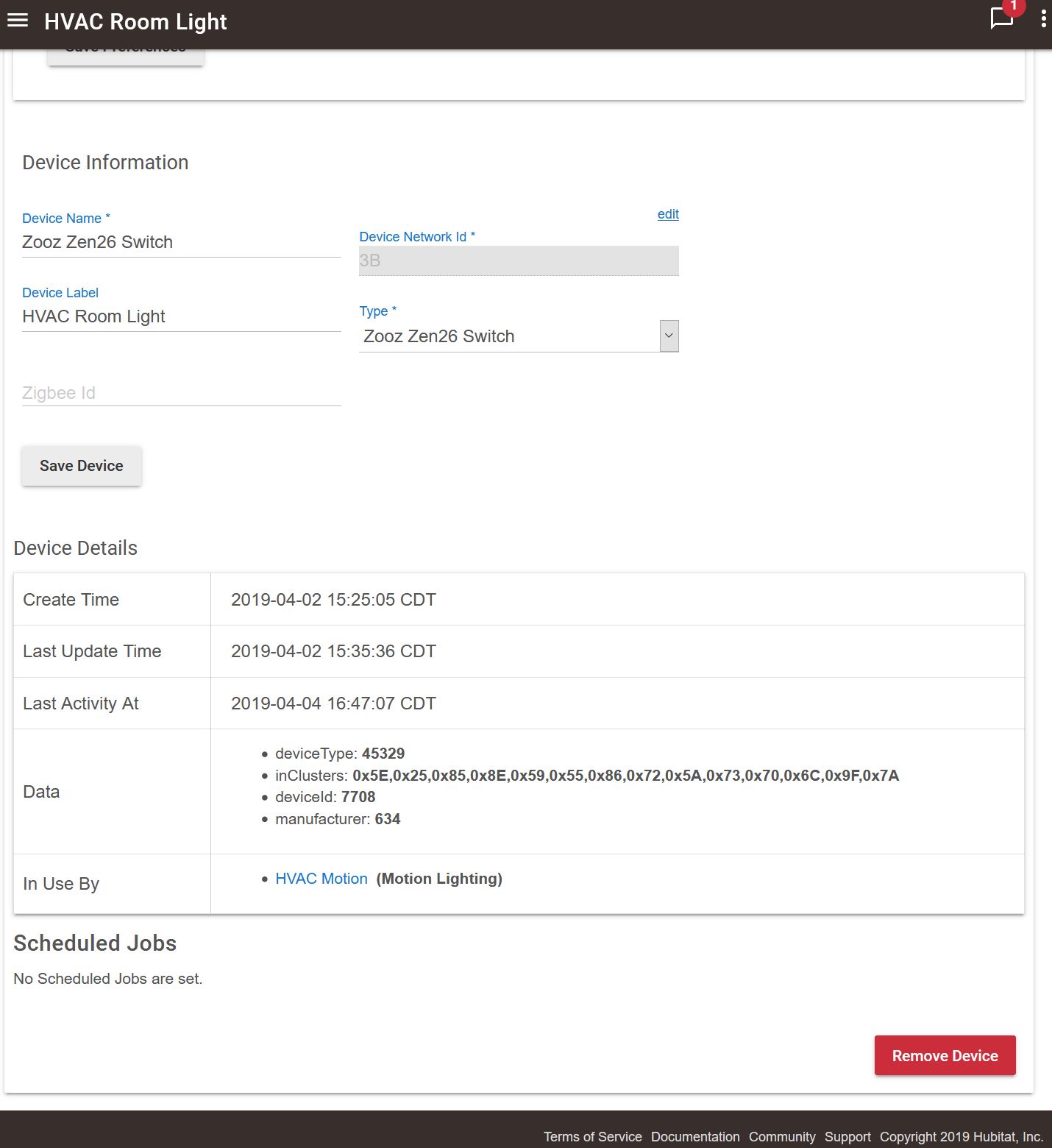Click the red Remove Device button
Image resolution: width=1052 pixels, height=1148 pixels.
coord(945,1055)
